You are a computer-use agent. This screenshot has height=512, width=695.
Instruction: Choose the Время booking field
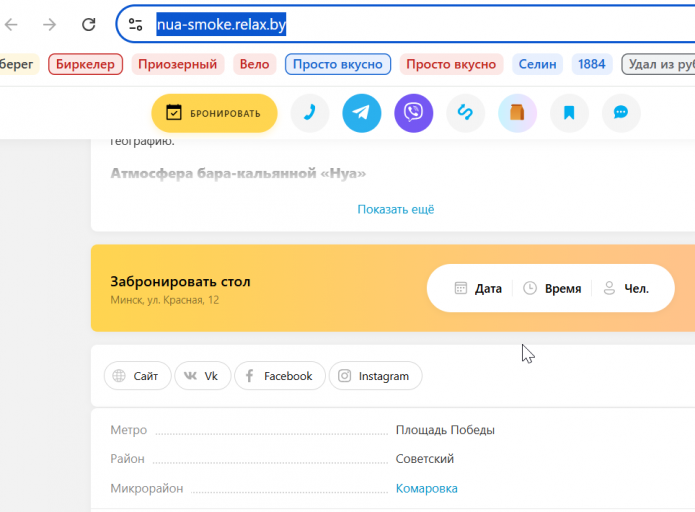(x=552, y=289)
